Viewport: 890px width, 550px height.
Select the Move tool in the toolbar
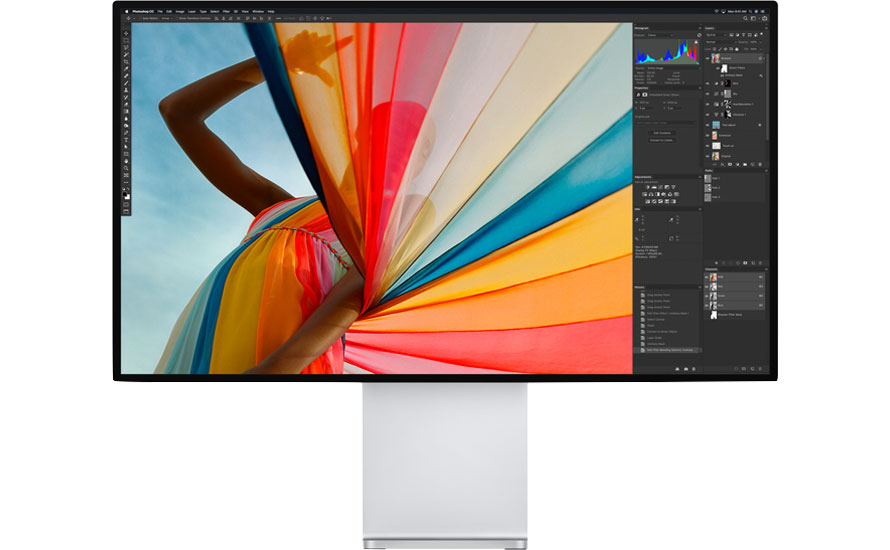click(127, 33)
